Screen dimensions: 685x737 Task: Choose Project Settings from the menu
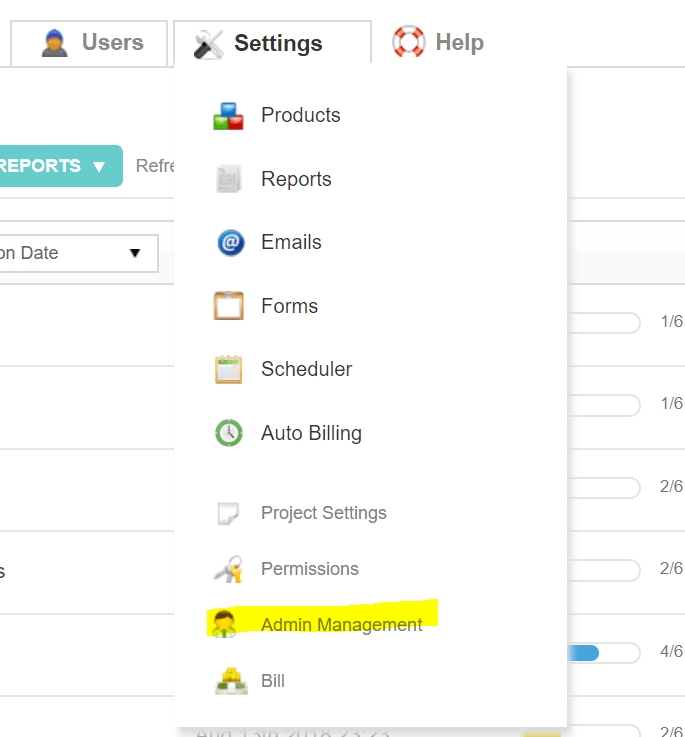pos(323,513)
